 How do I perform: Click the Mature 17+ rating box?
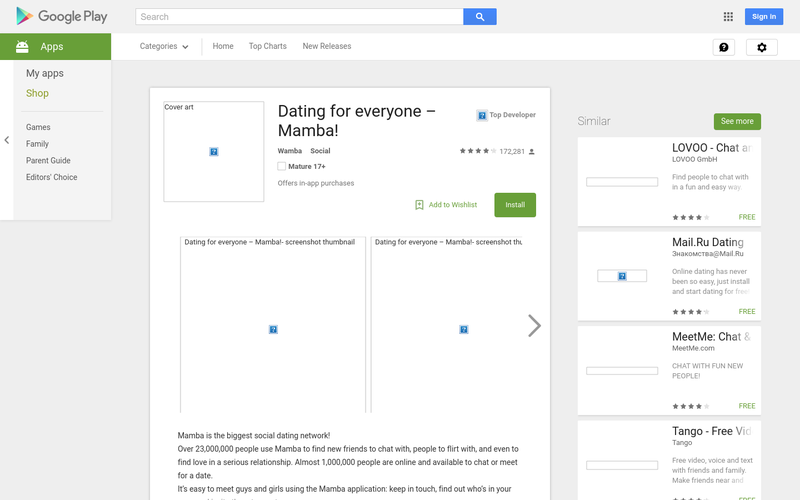coord(281,166)
